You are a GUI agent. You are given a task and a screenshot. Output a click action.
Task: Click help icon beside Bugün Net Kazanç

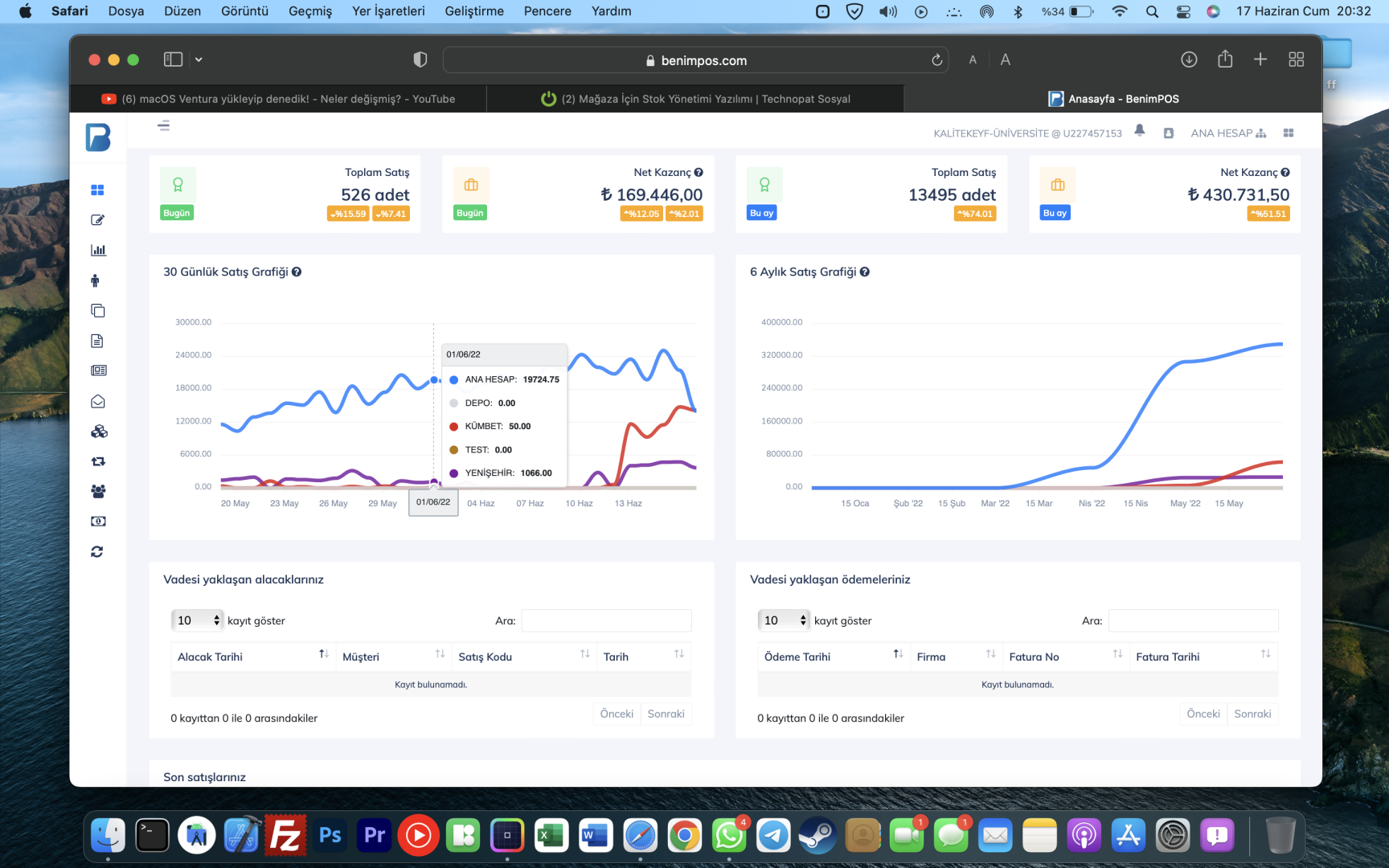699,172
